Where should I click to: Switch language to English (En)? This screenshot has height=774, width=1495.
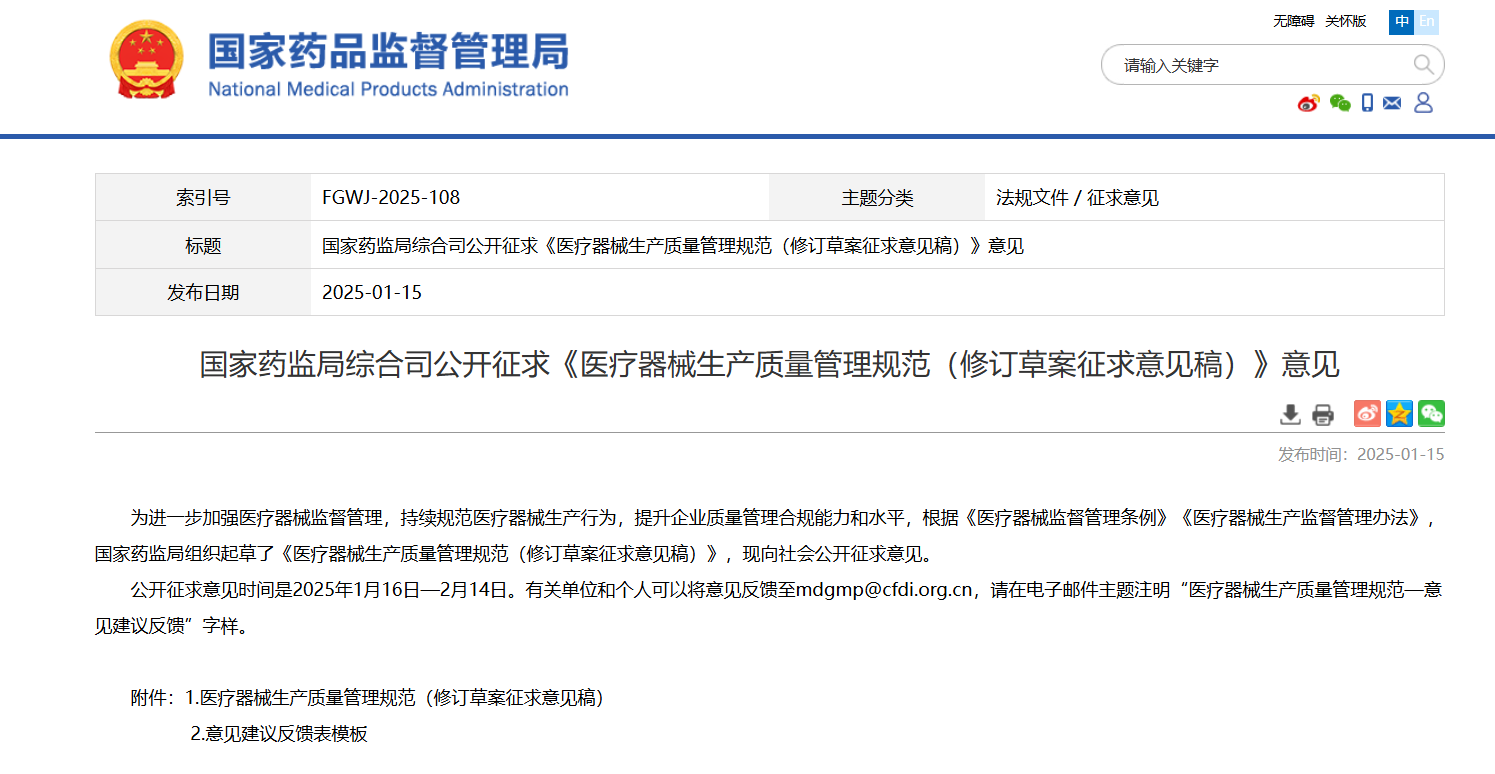point(1427,22)
